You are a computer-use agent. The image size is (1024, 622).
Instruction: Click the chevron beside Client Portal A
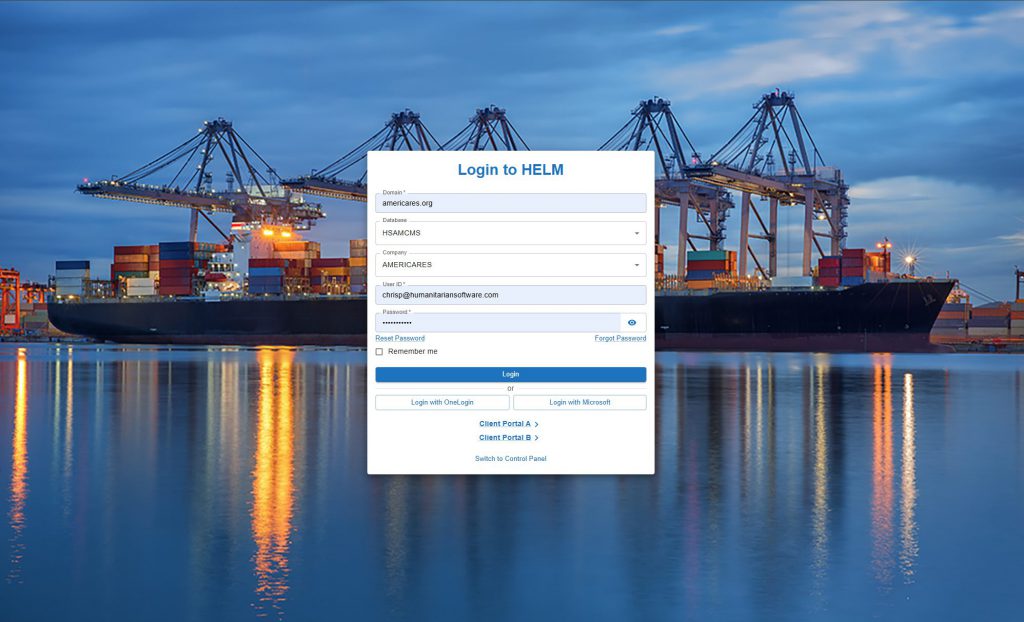point(537,425)
